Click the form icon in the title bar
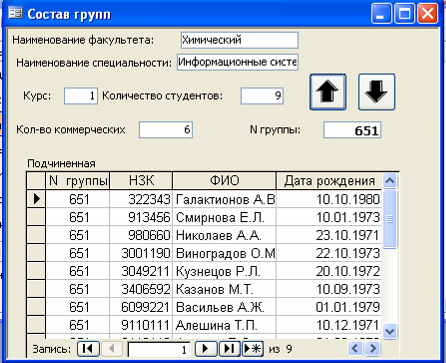 [15, 14]
